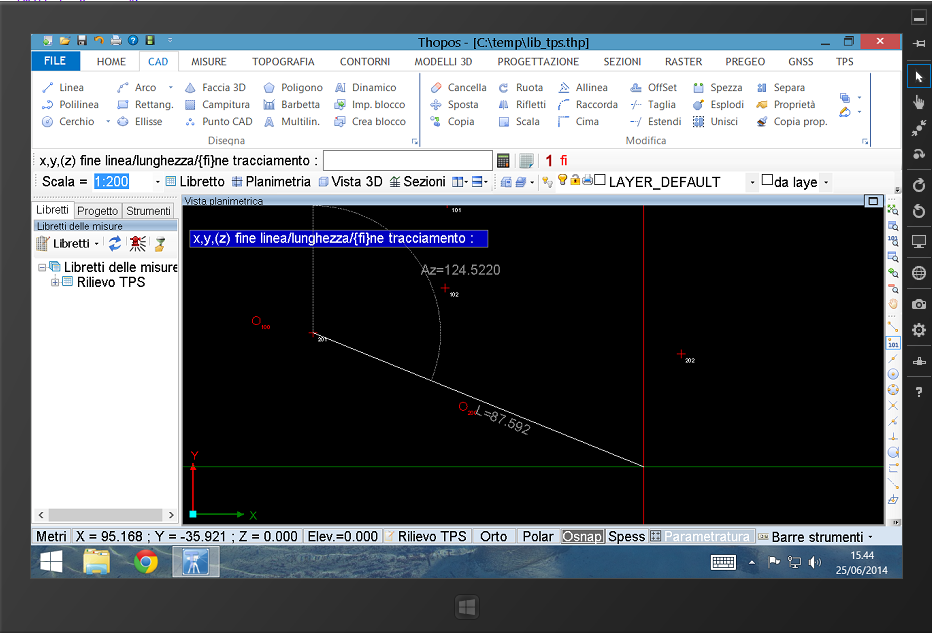Use the Cancella erase tool
932x633 pixels.
458,87
